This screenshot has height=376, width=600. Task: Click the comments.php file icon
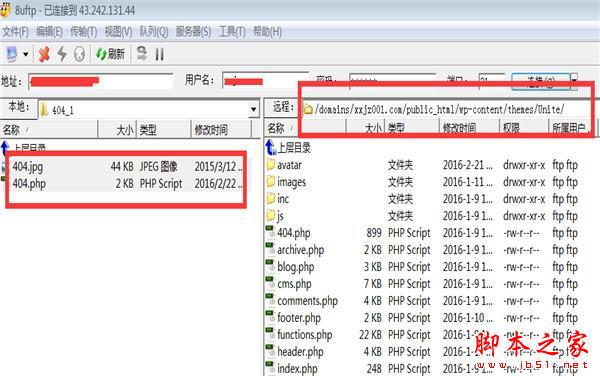pyautogui.click(x=271, y=299)
